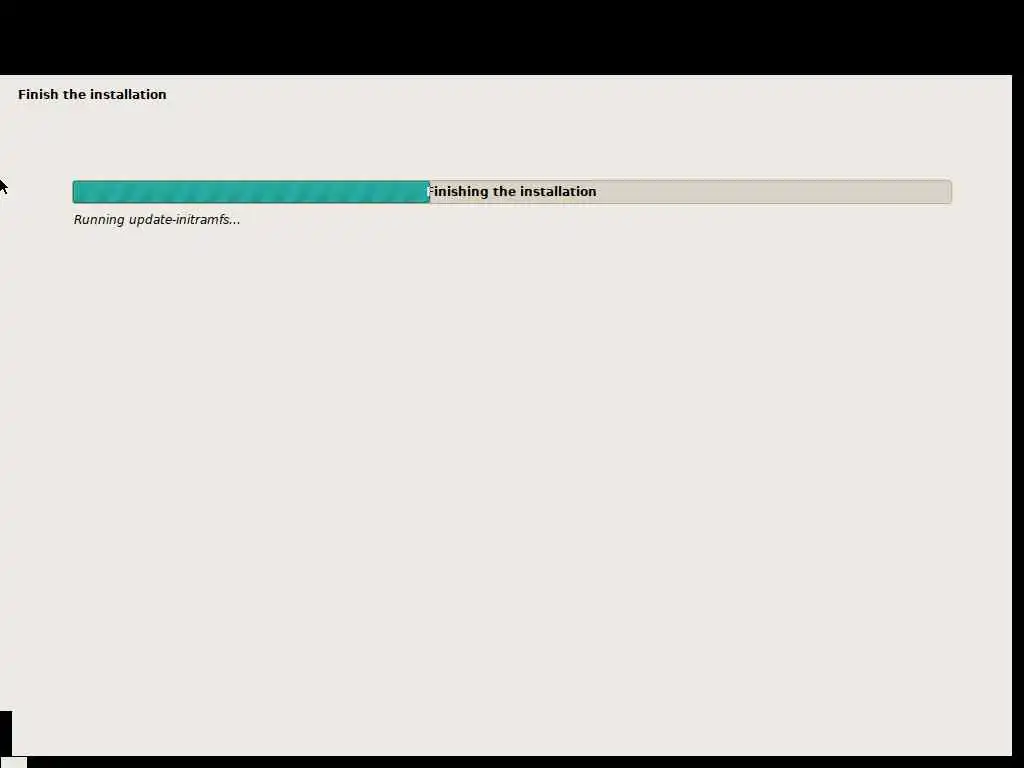Click the mouse pointer arrow at left edge
Screen dimensions: 1024x768
point(3,186)
